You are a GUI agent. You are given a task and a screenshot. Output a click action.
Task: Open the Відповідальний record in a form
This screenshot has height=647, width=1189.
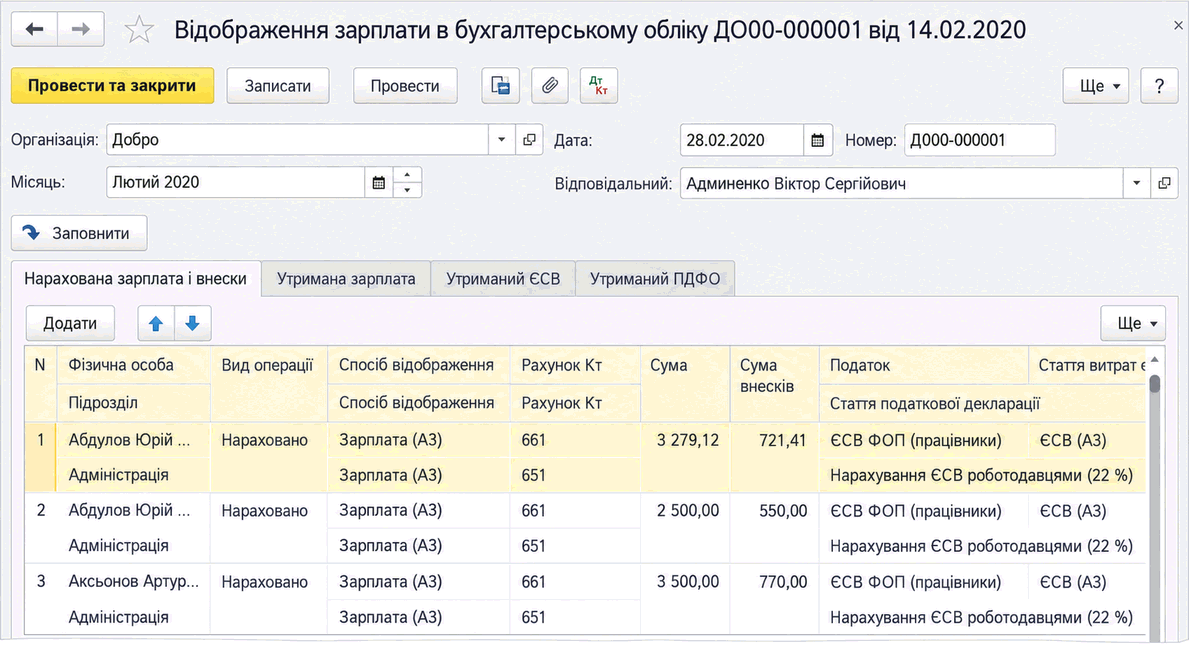pos(1164,183)
